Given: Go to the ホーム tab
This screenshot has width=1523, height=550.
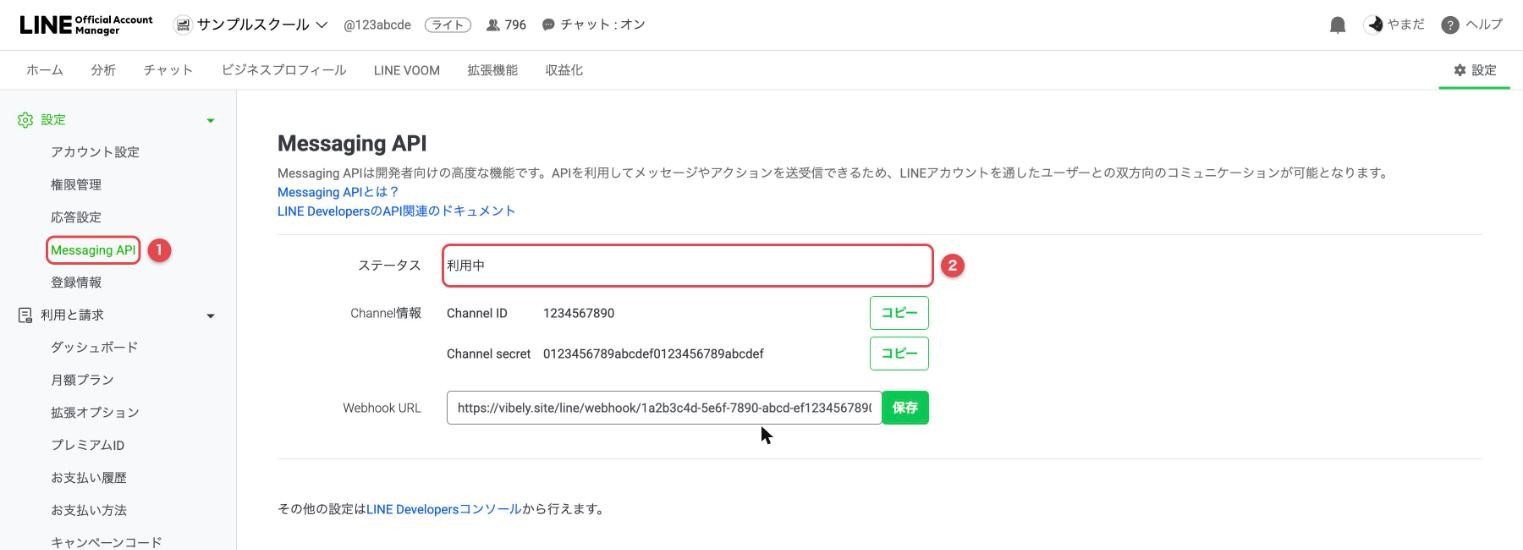Looking at the screenshot, I should 45,70.
